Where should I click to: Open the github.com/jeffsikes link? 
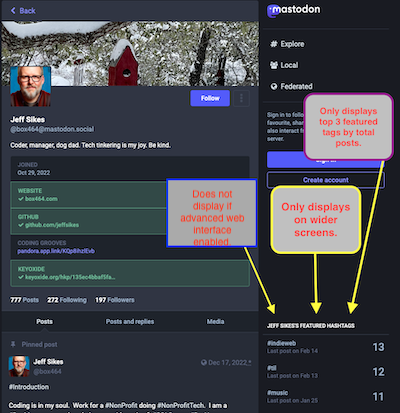[52, 225]
